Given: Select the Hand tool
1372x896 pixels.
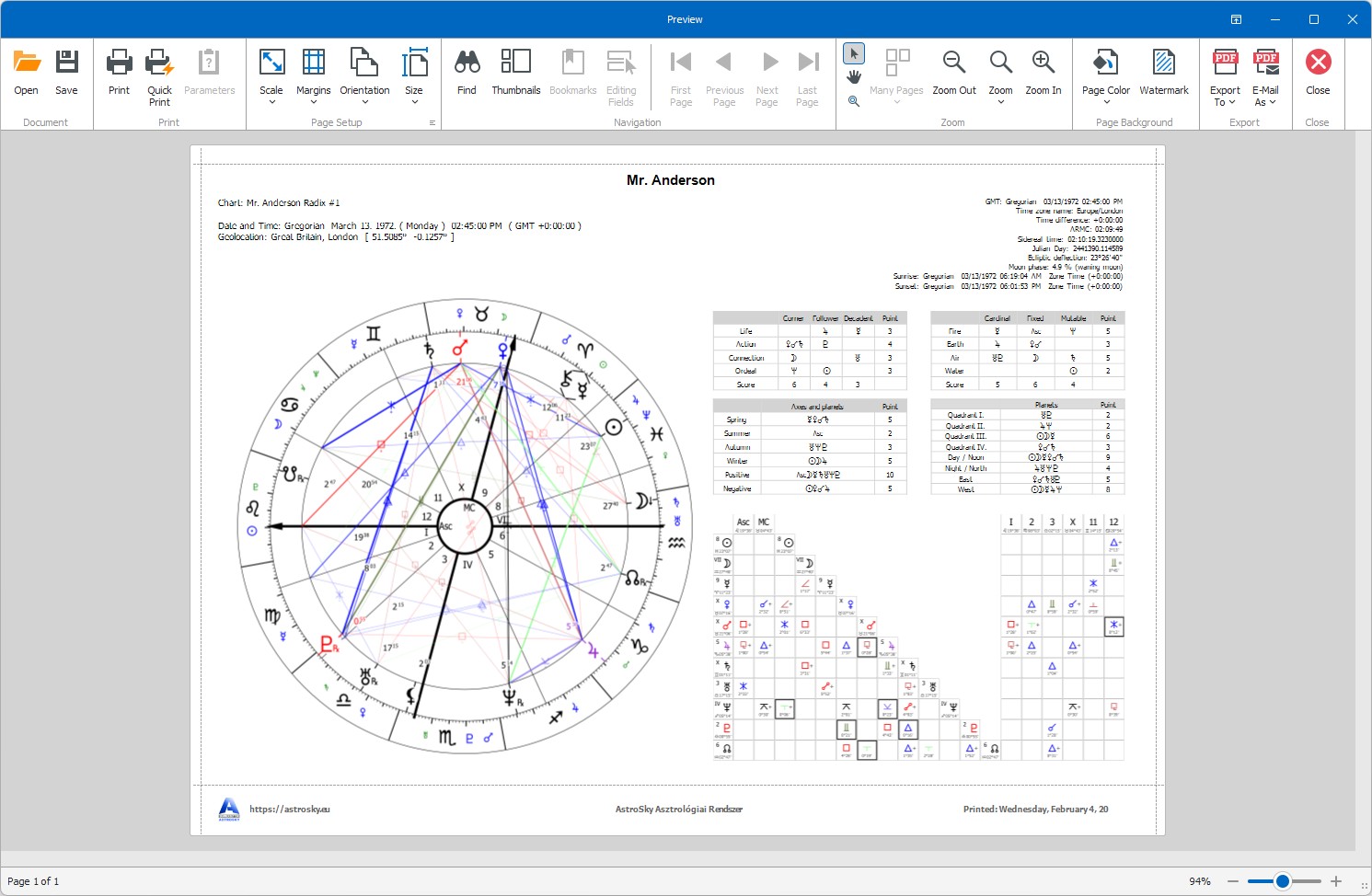Looking at the screenshot, I should pos(854,77).
